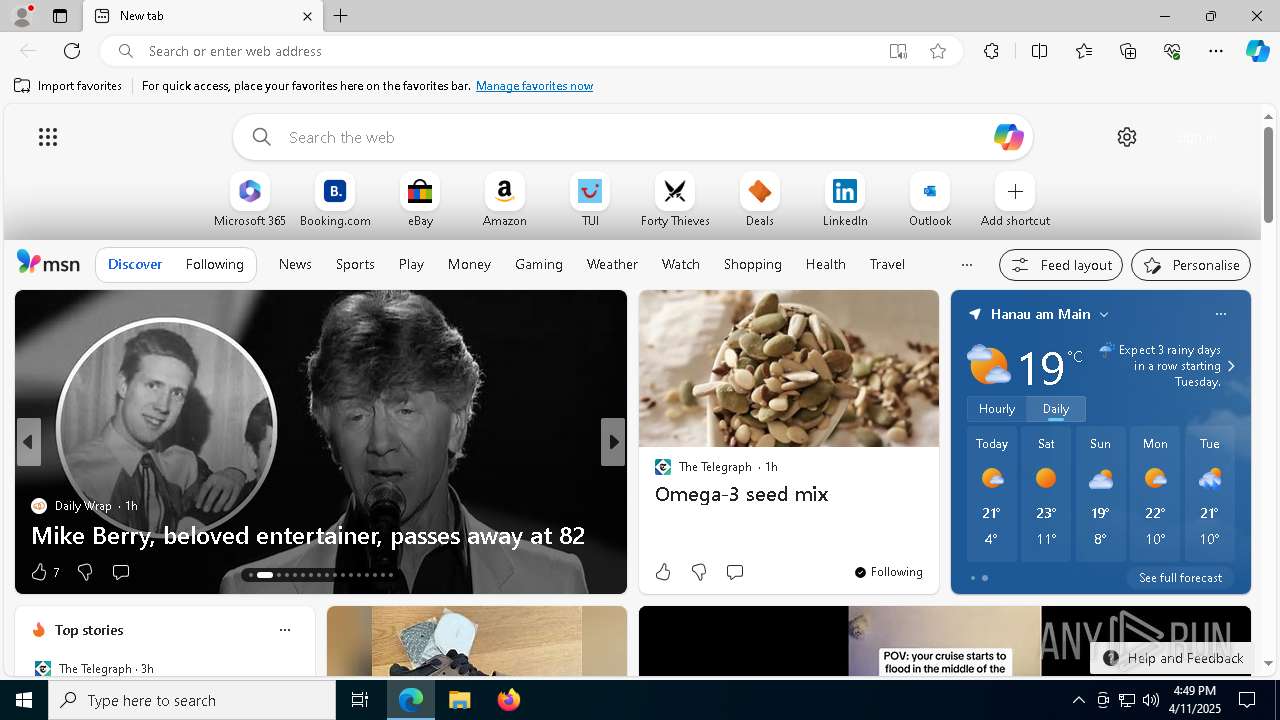This screenshot has height=720, width=1280.
Task: Refresh the page
Action: [x=72, y=51]
